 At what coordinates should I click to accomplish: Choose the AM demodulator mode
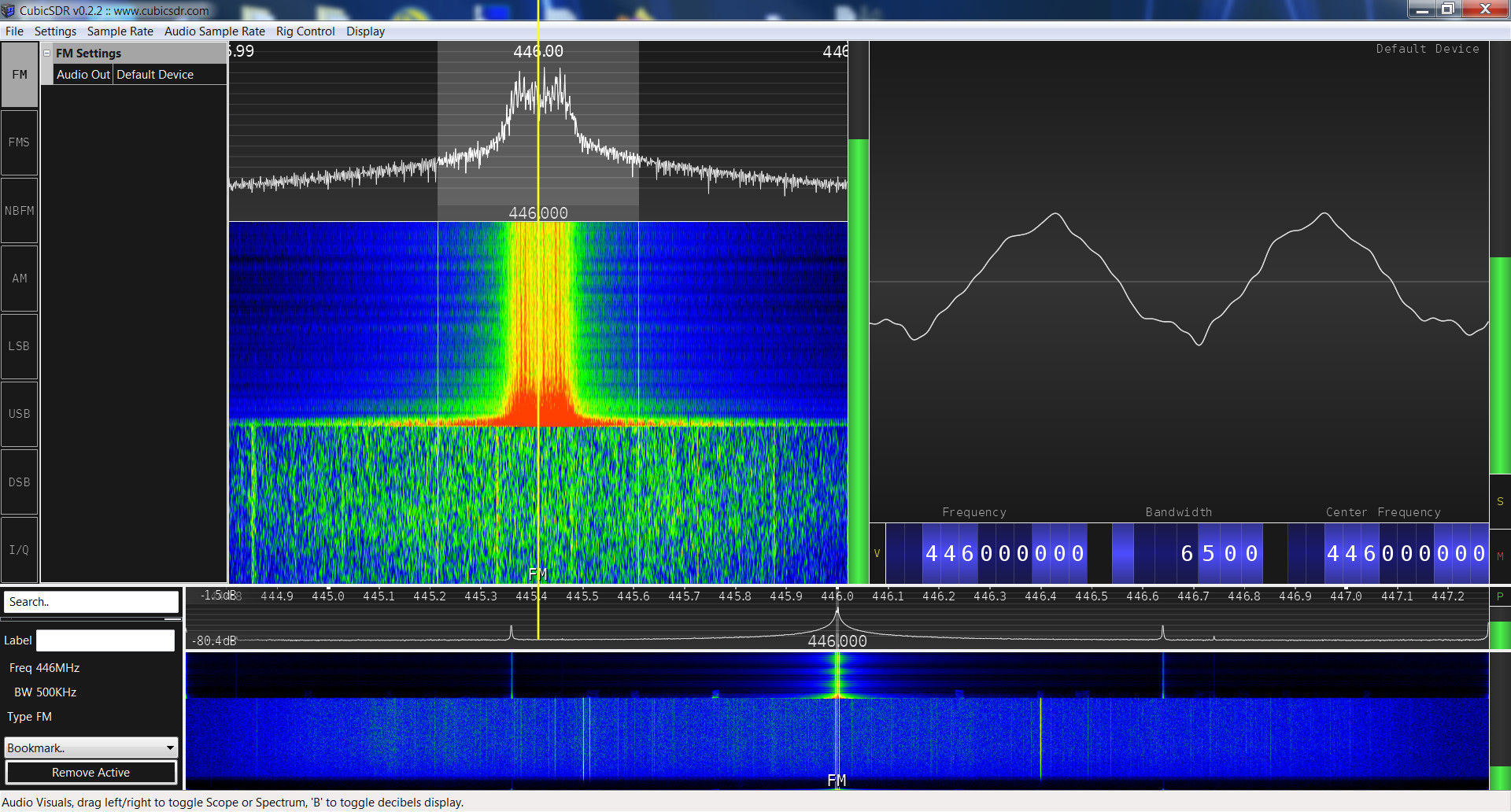[x=20, y=279]
